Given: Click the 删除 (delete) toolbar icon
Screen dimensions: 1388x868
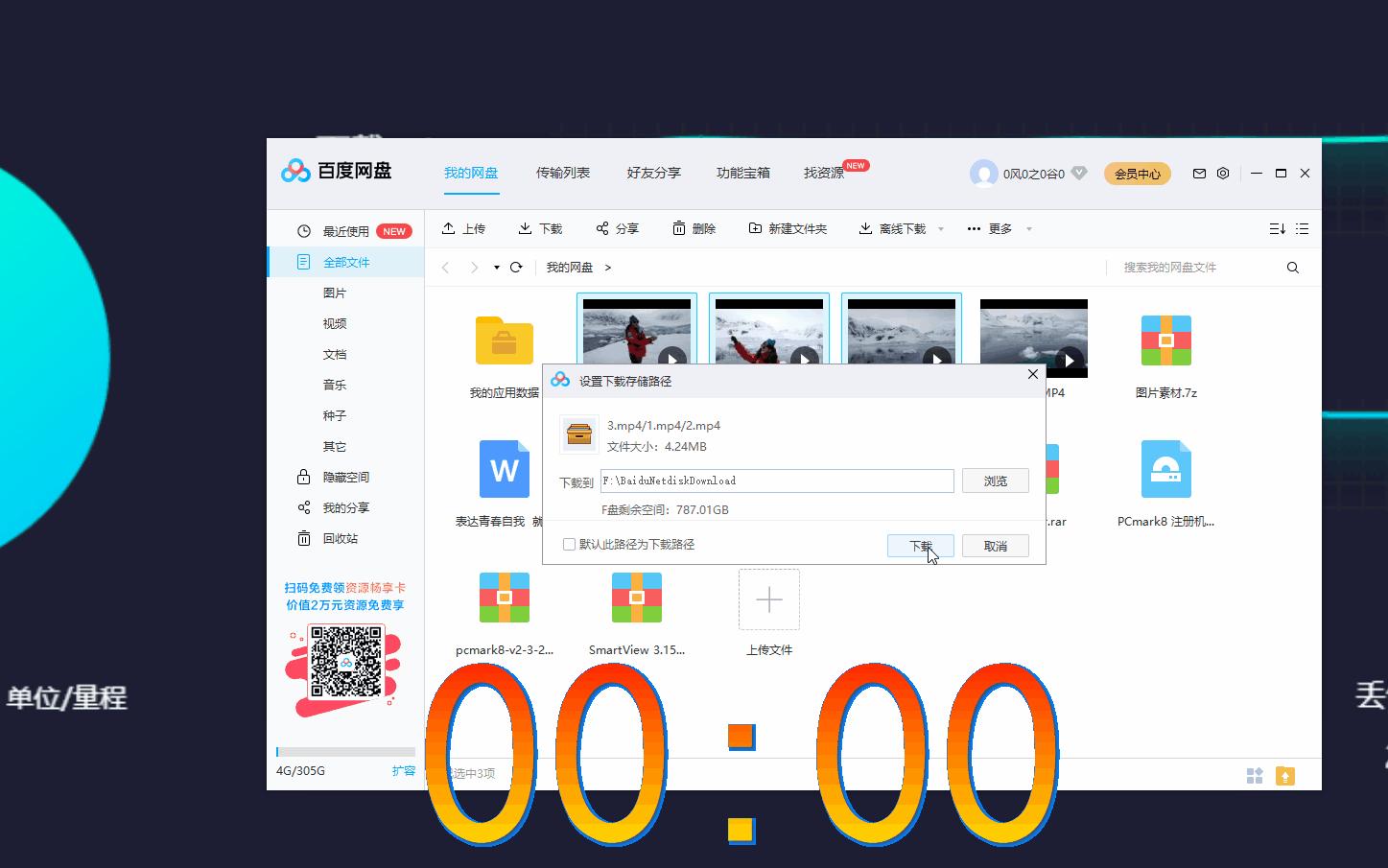Looking at the screenshot, I should (694, 228).
